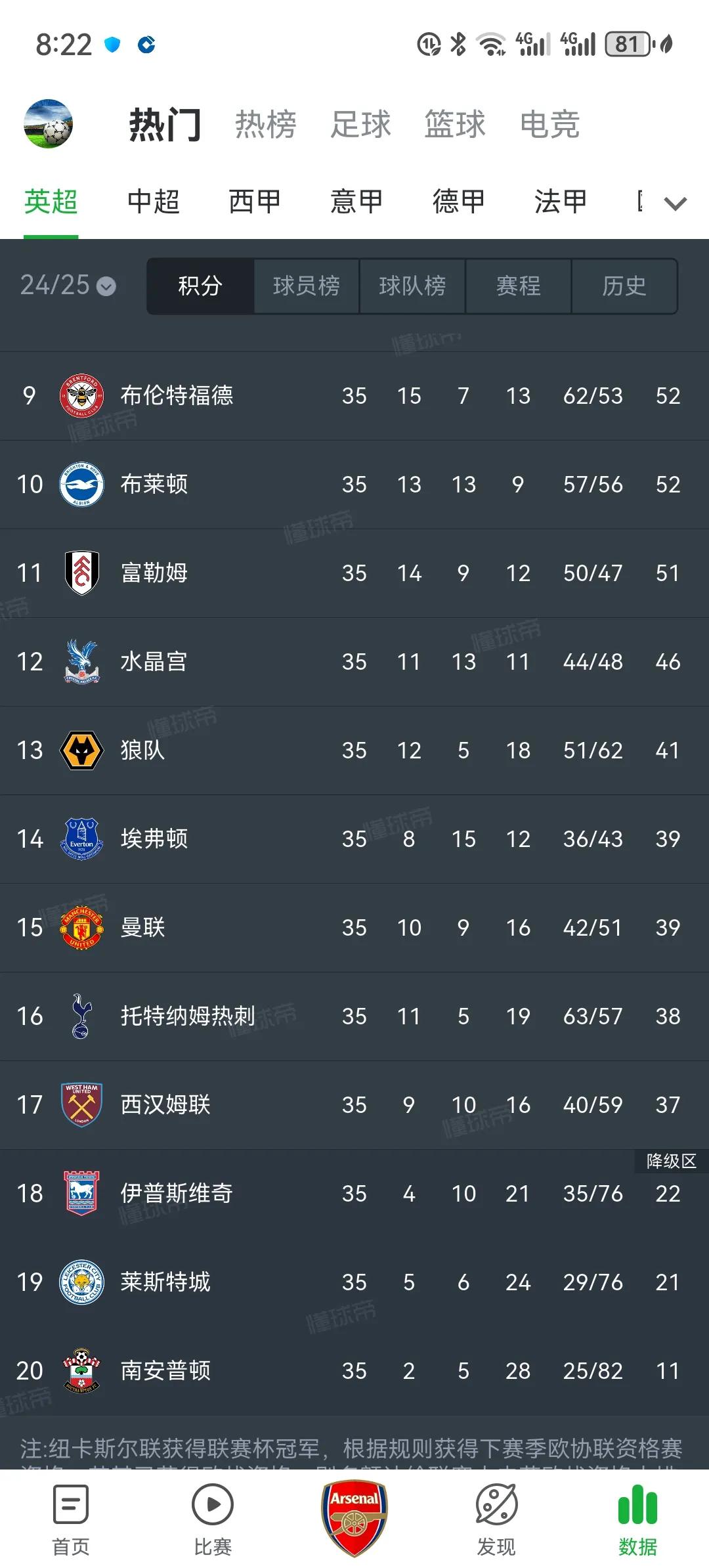
Task: Switch to the 西甲 league tab
Action: pyautogui.click(x=255, y=202)
